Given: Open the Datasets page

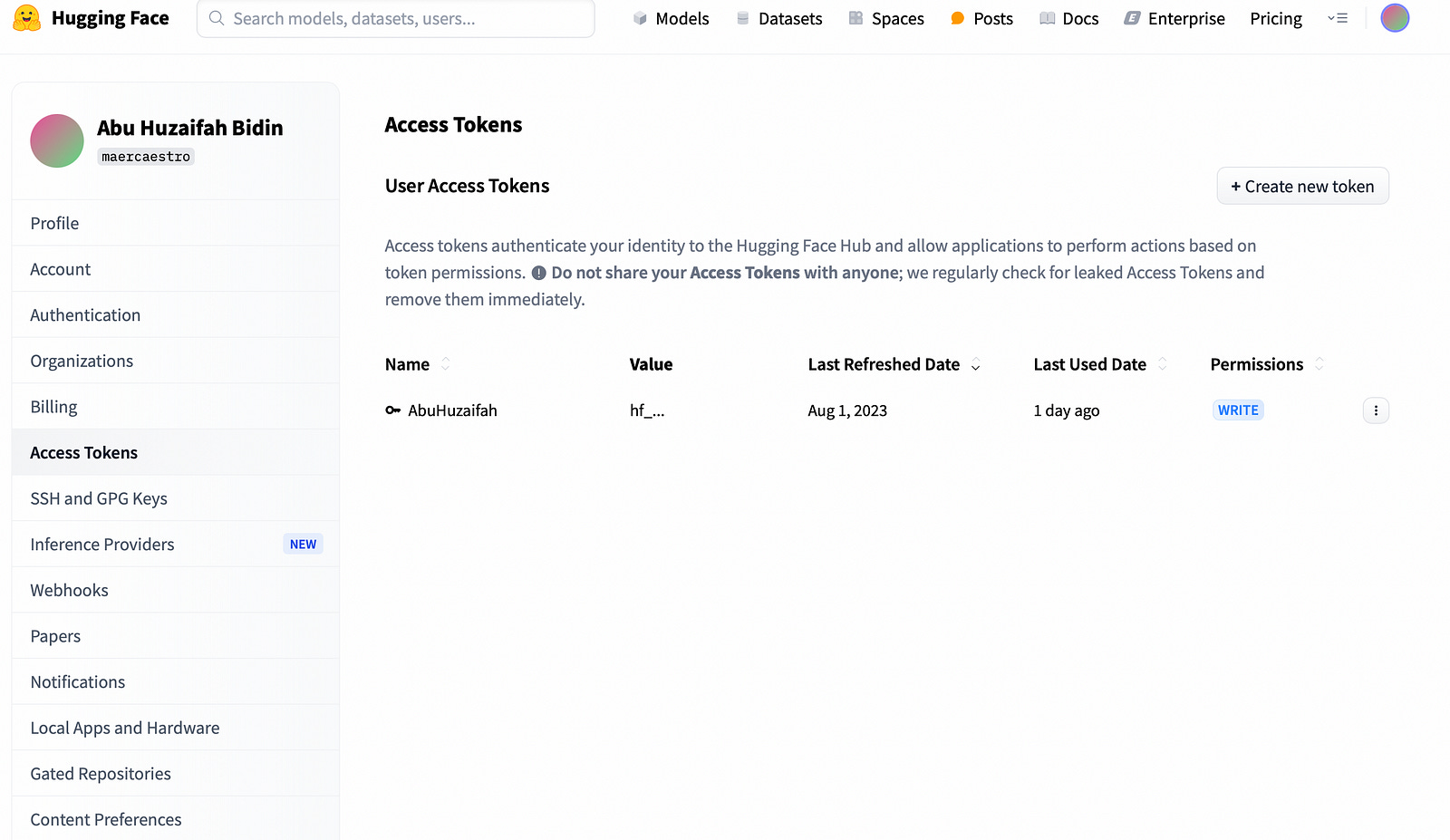Looking at the screenshot, I should pyautogui.click(x=779, y=18).
